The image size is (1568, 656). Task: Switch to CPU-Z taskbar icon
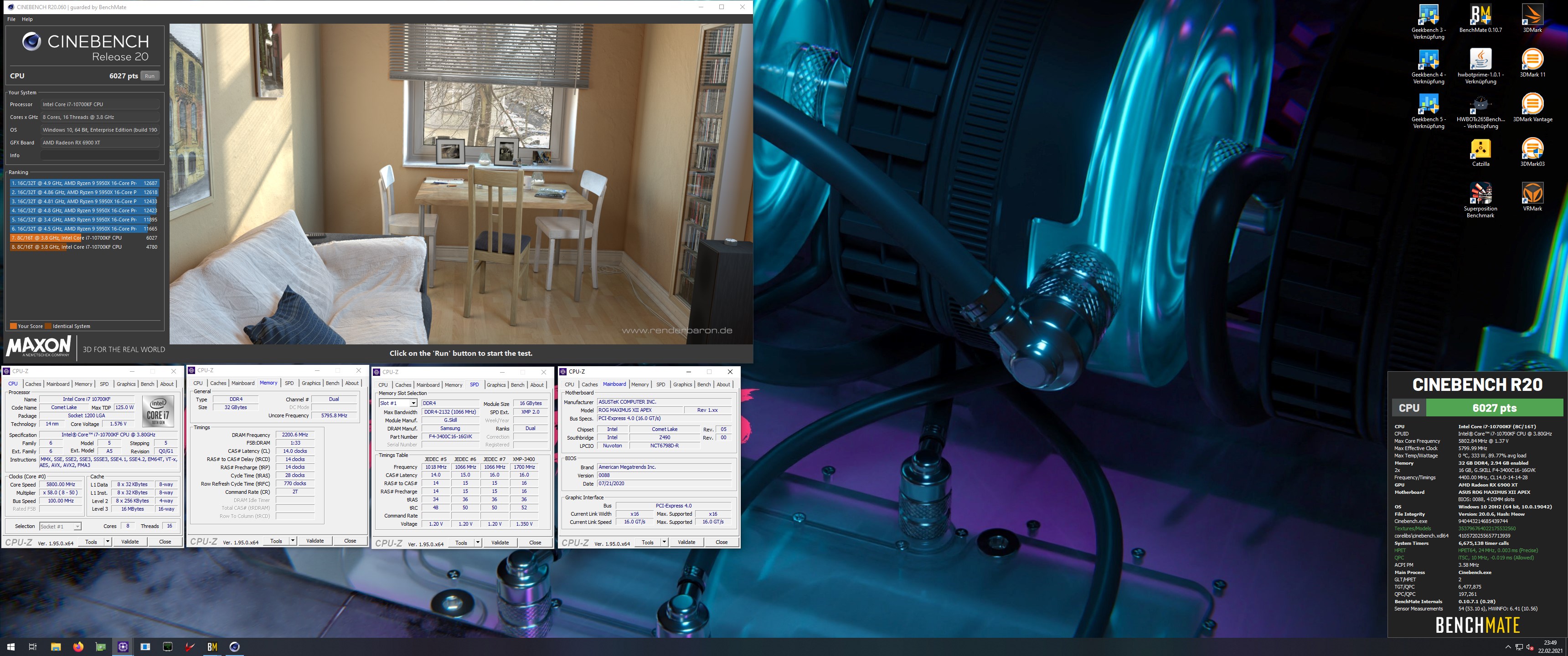tap(123, 646)
